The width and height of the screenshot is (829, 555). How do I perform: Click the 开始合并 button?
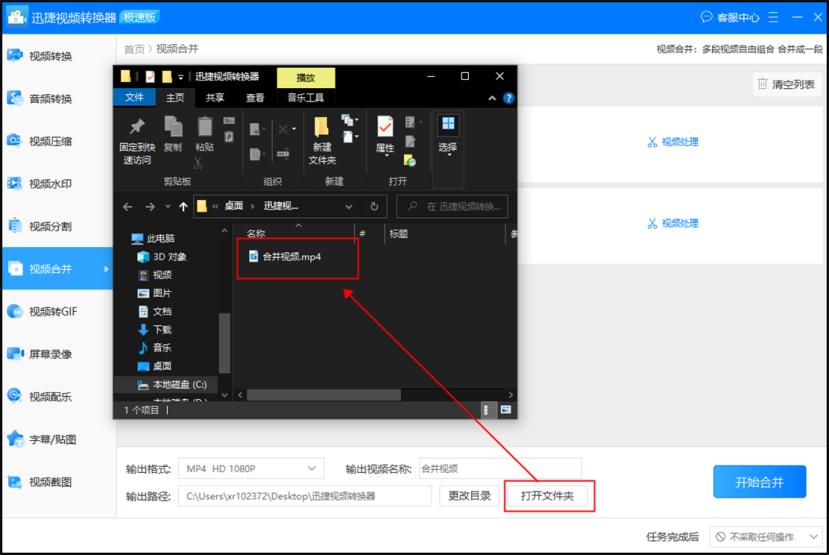click(x=759, y=482)
